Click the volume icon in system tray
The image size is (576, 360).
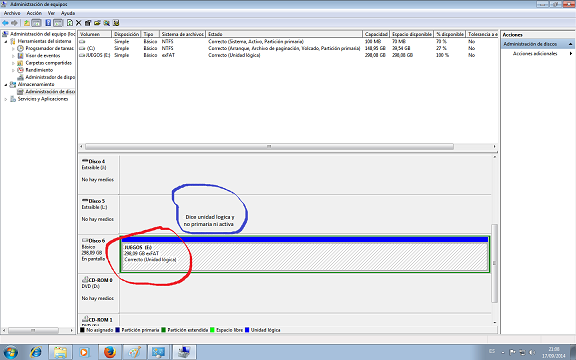(532, 352)
